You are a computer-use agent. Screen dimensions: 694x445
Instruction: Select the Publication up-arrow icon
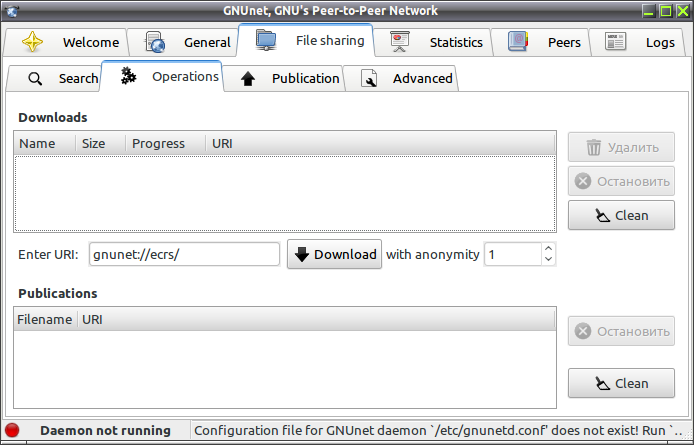click(248, 79)
